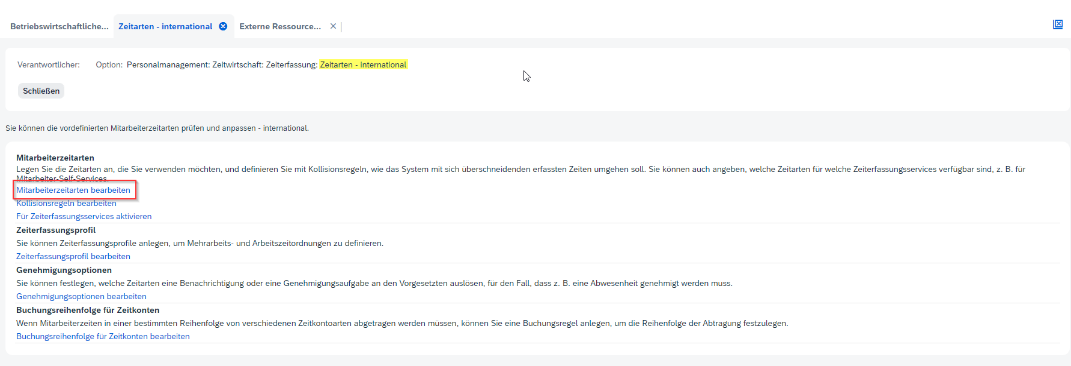This screenshot has width=1071, height=366.
Task: Open Für Zeiterfassungsservices aktivieren link
Action: point(83,216)
